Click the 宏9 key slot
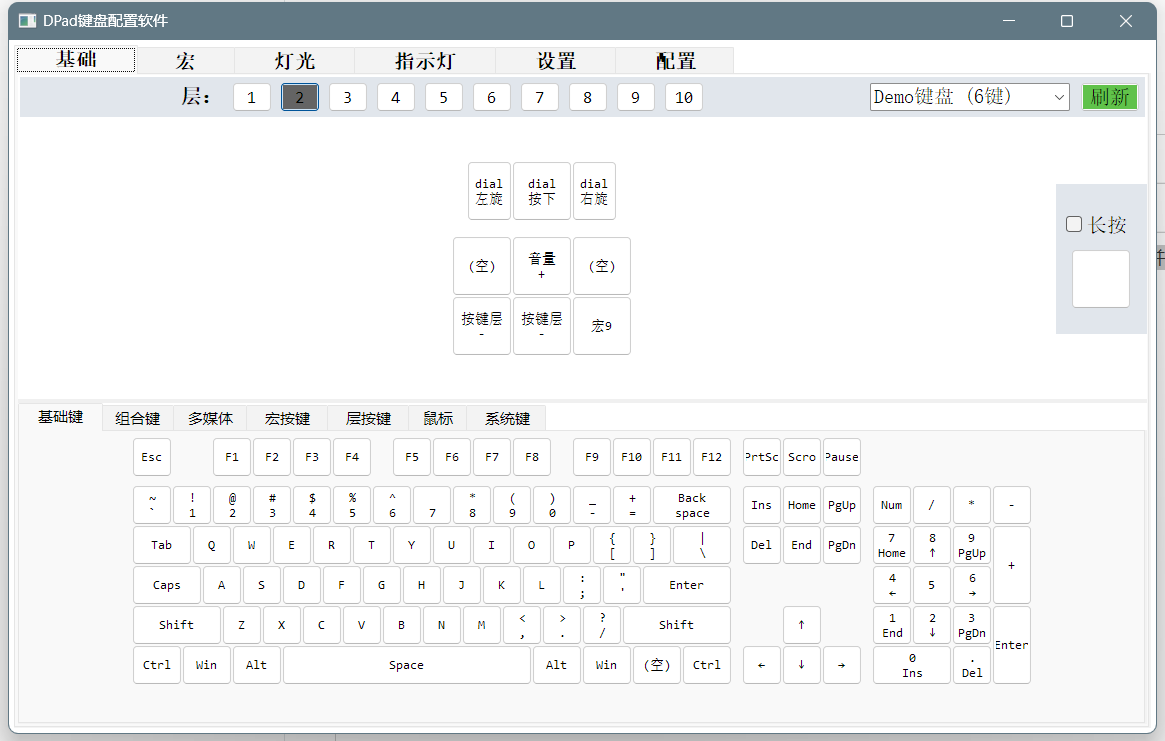 pyautogui.click(x=601, y=326)
